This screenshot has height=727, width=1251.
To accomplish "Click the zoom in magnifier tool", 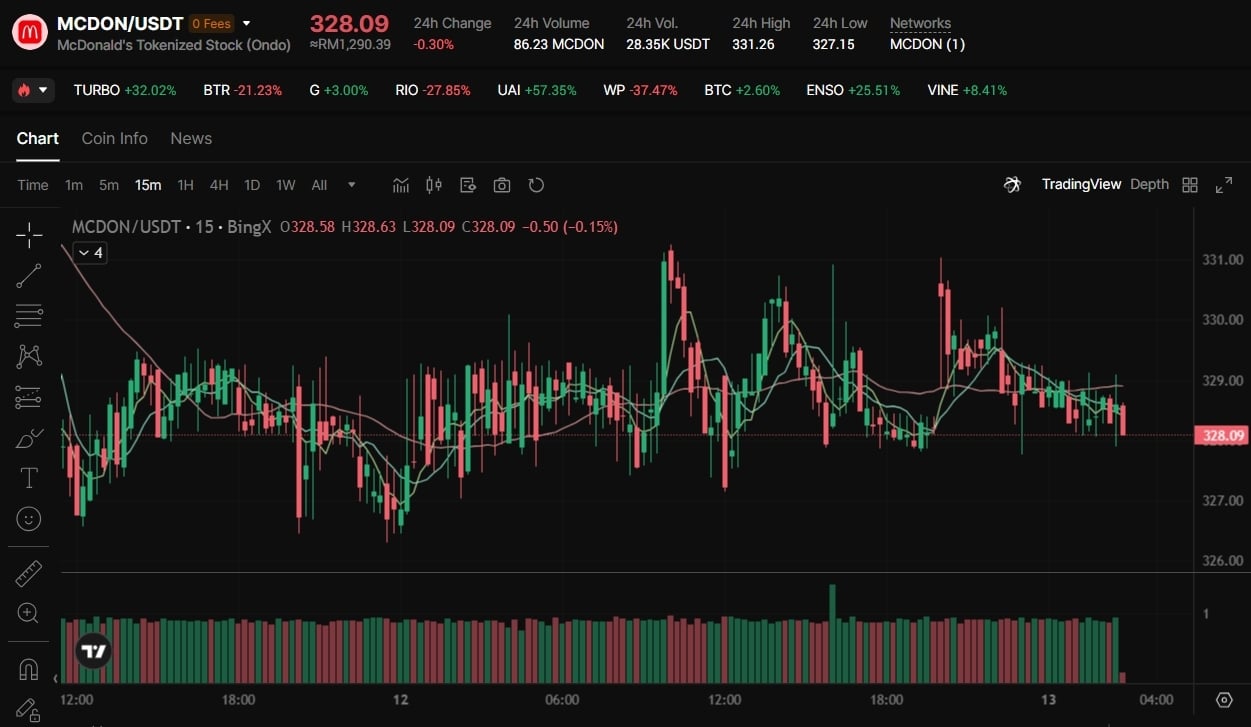I will click(x=29, y=613).
